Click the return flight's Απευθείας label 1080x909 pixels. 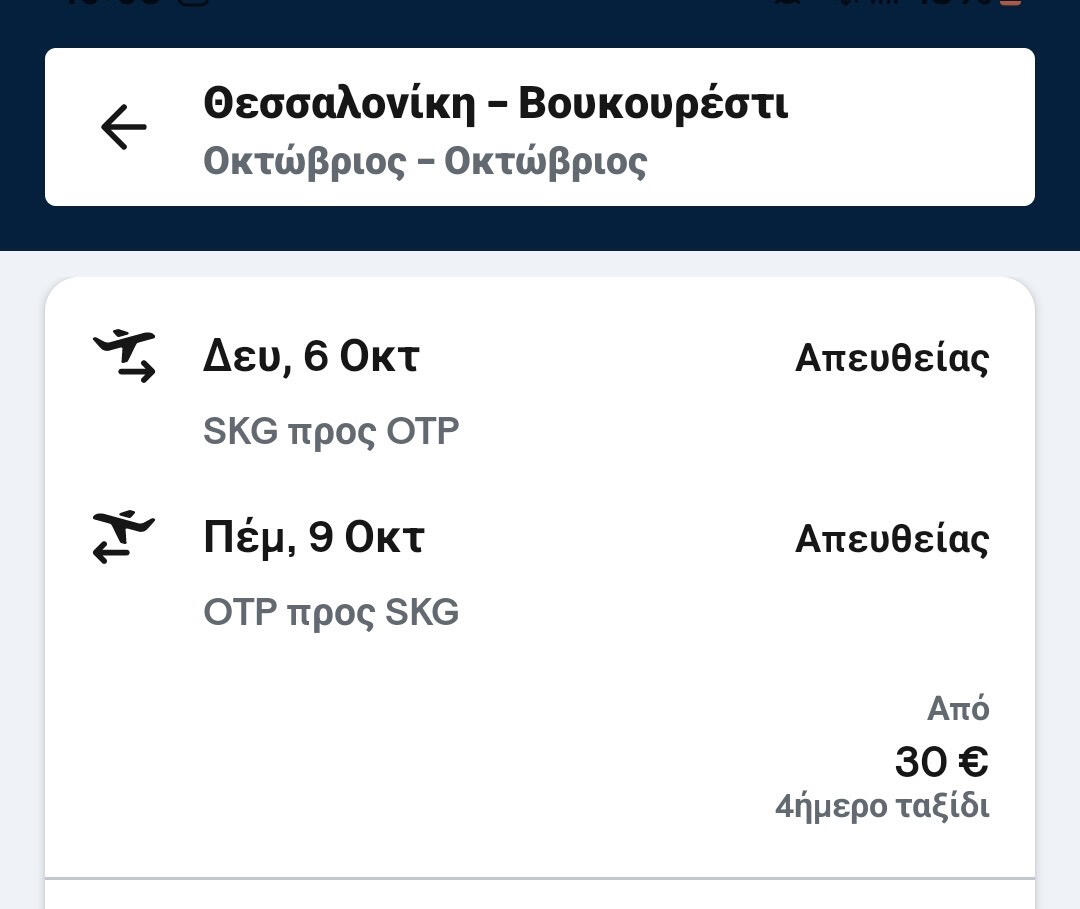(891, 539)
